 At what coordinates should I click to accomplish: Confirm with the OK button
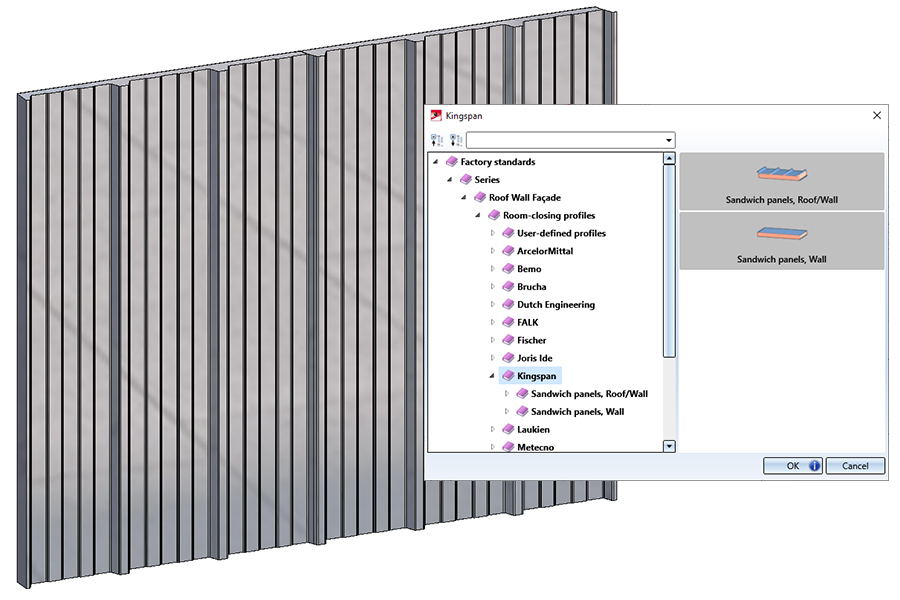(x=793, y=466)
